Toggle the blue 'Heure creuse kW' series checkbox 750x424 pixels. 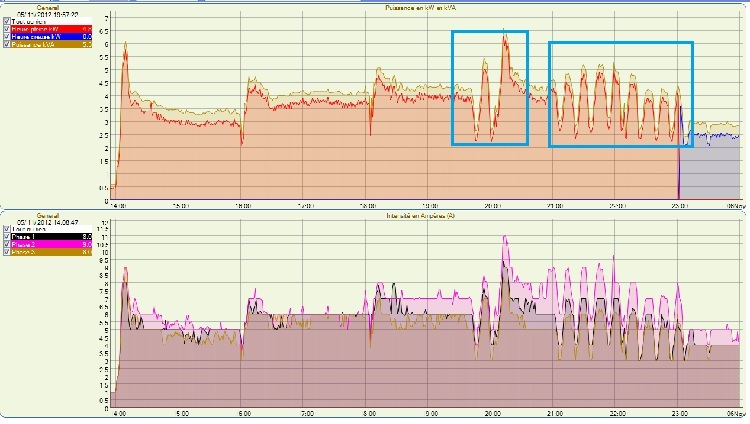click(7, 37)
